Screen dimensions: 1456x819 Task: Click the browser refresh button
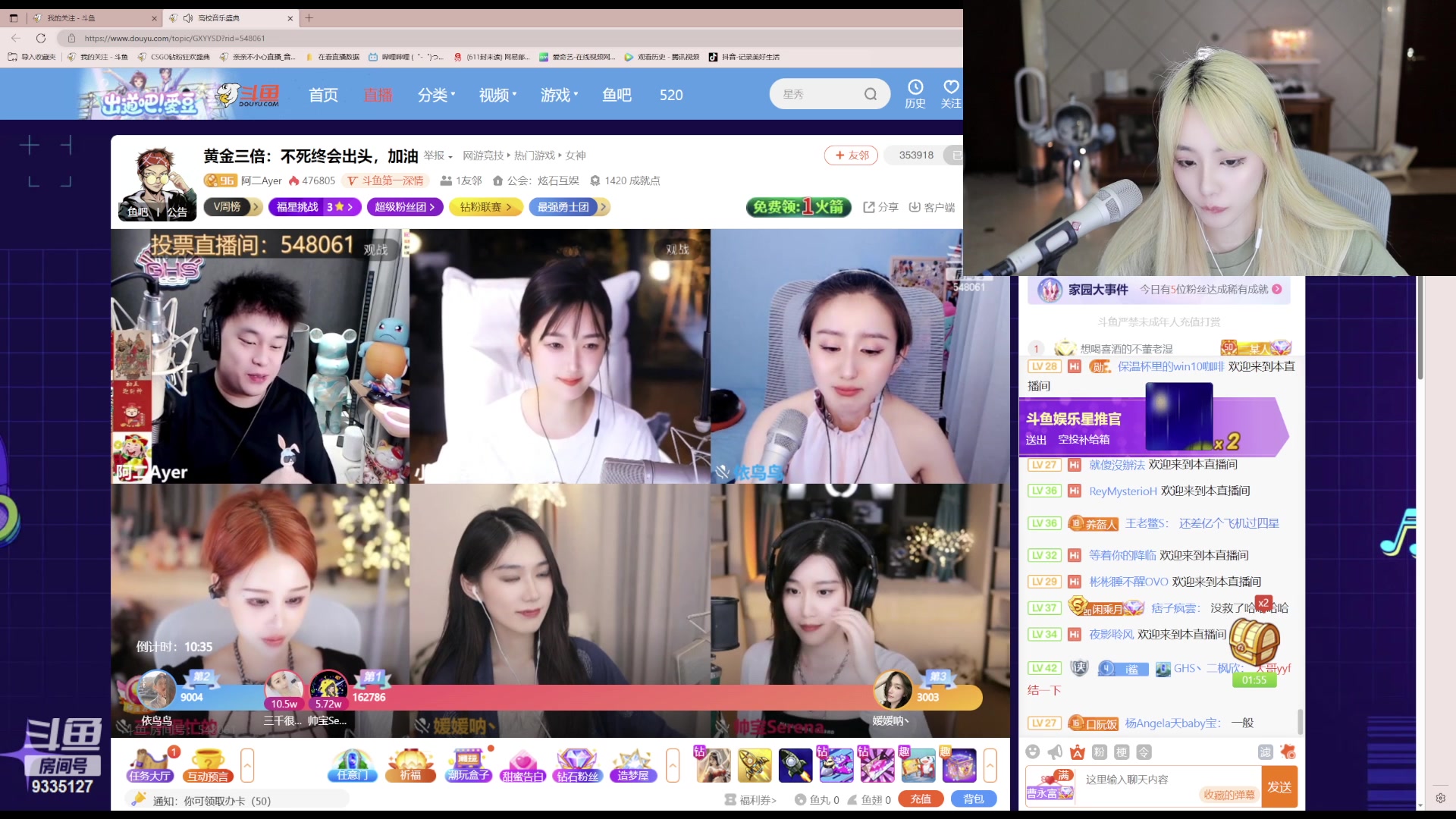41,38
